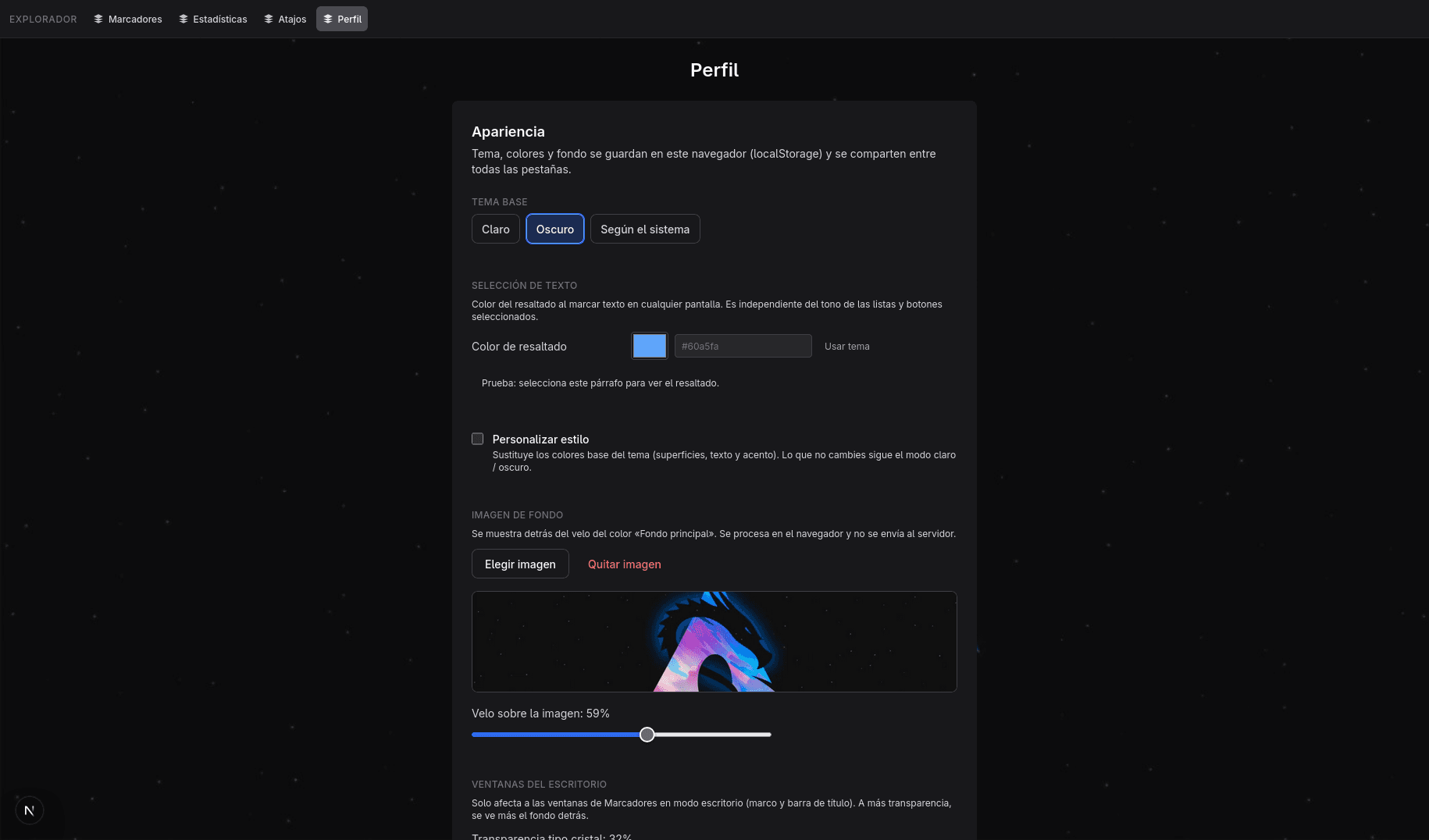Click the Marcadores layers icon

(98, 19)
